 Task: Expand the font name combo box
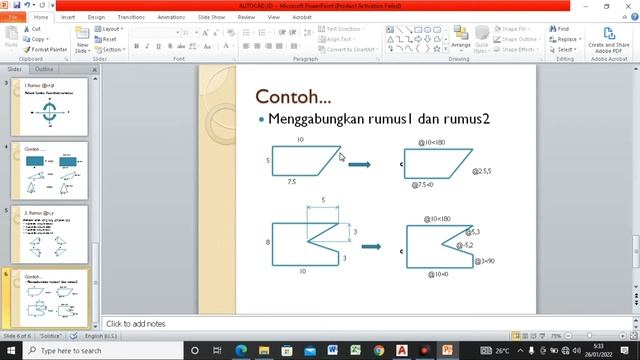coord(178,33)
